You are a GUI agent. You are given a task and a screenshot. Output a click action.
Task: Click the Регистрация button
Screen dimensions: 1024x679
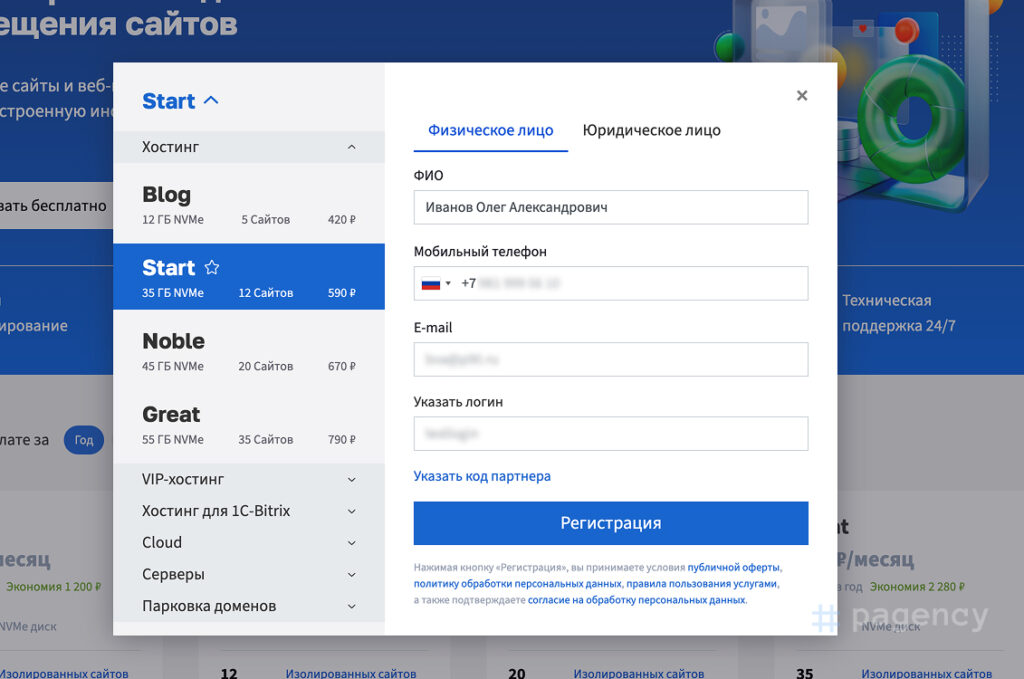(x=611, y=523)
